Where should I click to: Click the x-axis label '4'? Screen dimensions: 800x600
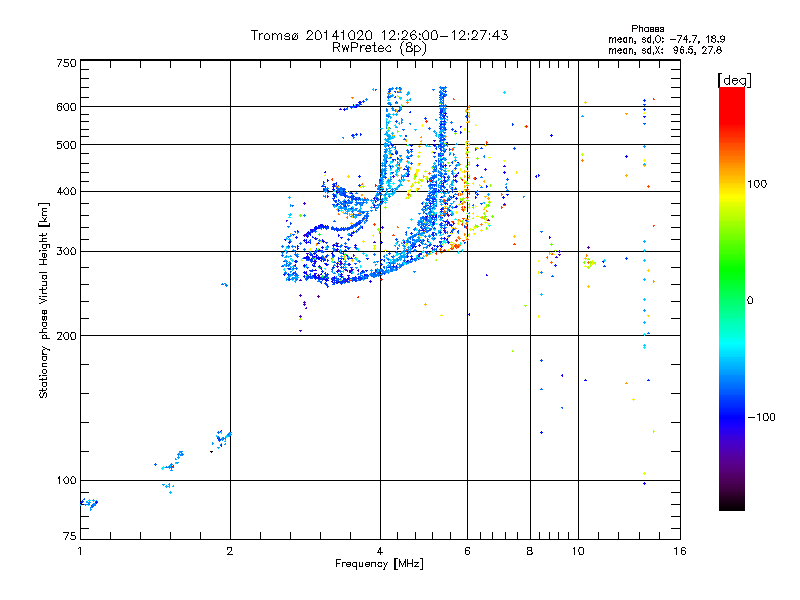pyautogui.click(x=380, y=551)
